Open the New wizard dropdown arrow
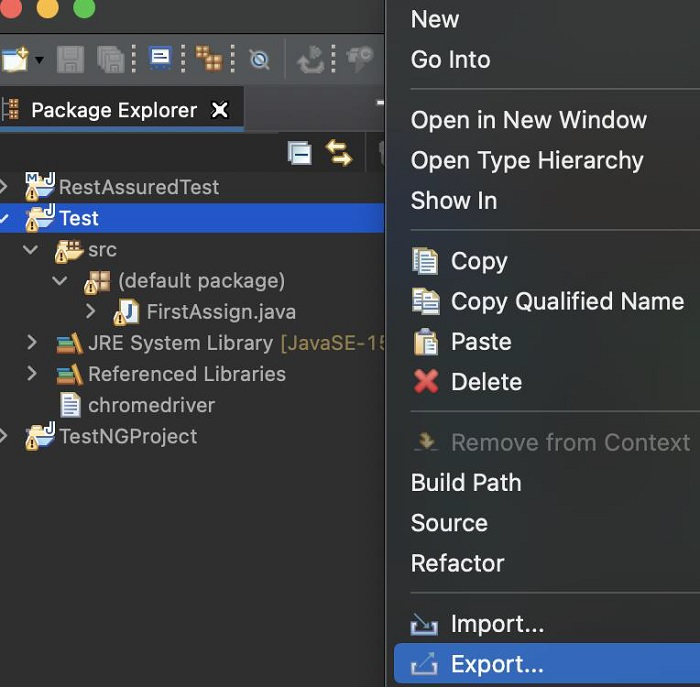This screenshot has height=687, width=700. click(x=39, y=60)
